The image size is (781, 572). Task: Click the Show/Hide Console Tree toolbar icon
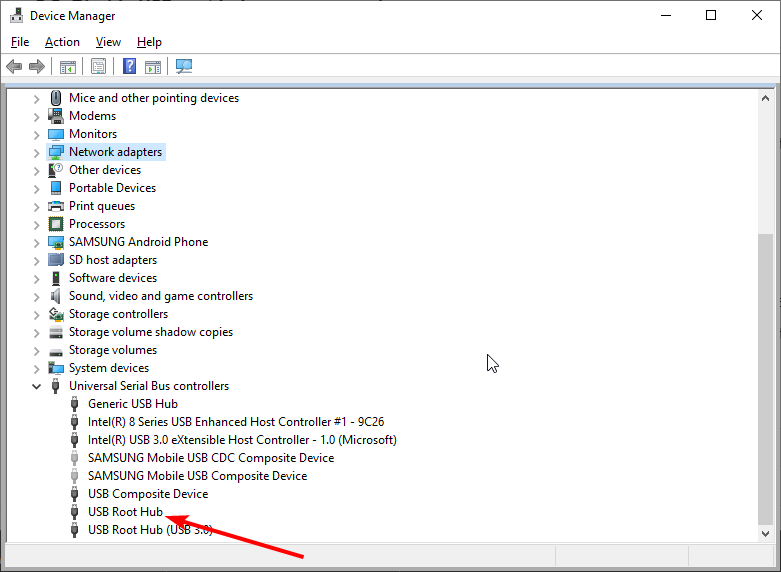click(x=68, y=66)
